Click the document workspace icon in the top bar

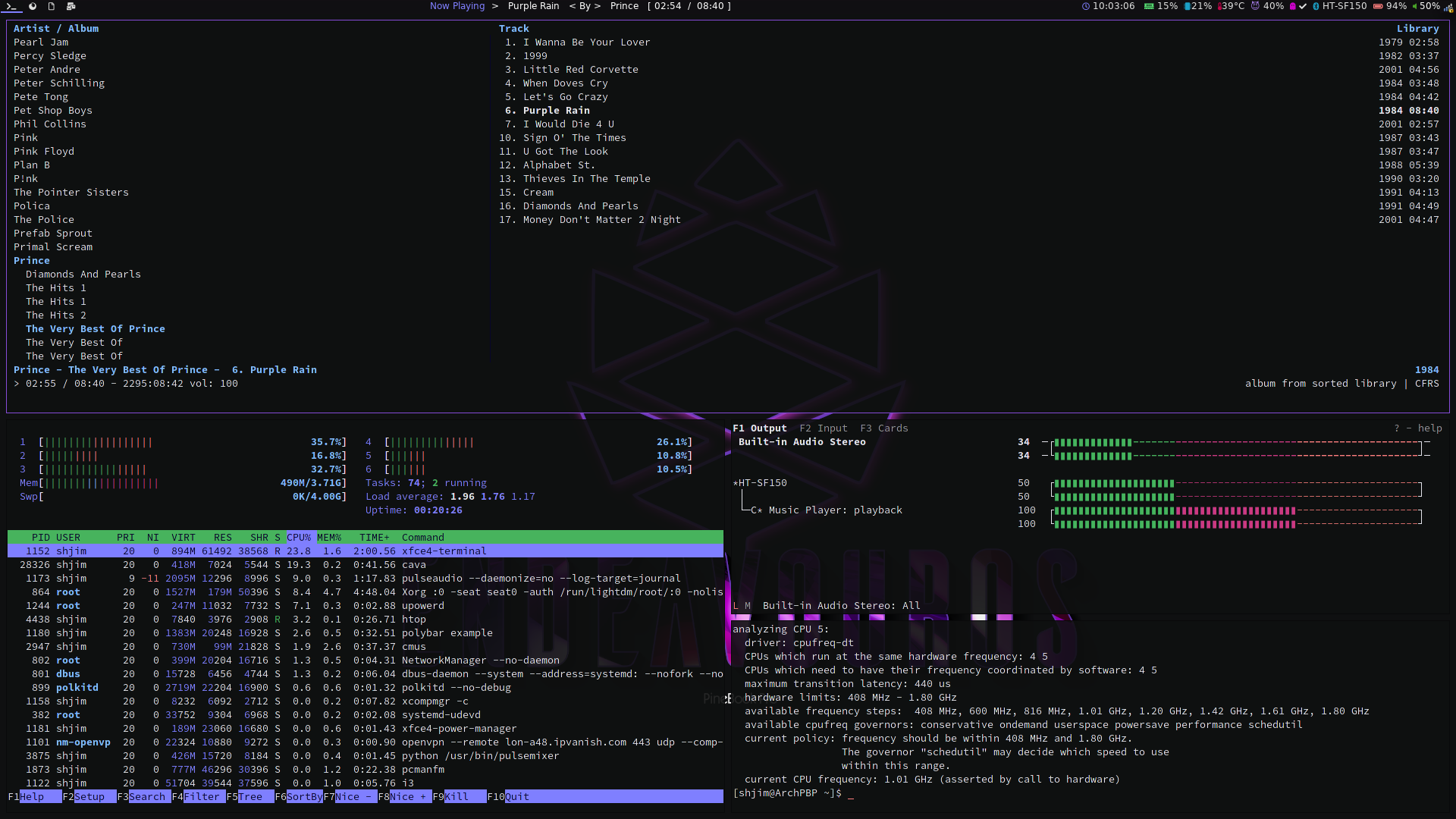pos(51,6)
